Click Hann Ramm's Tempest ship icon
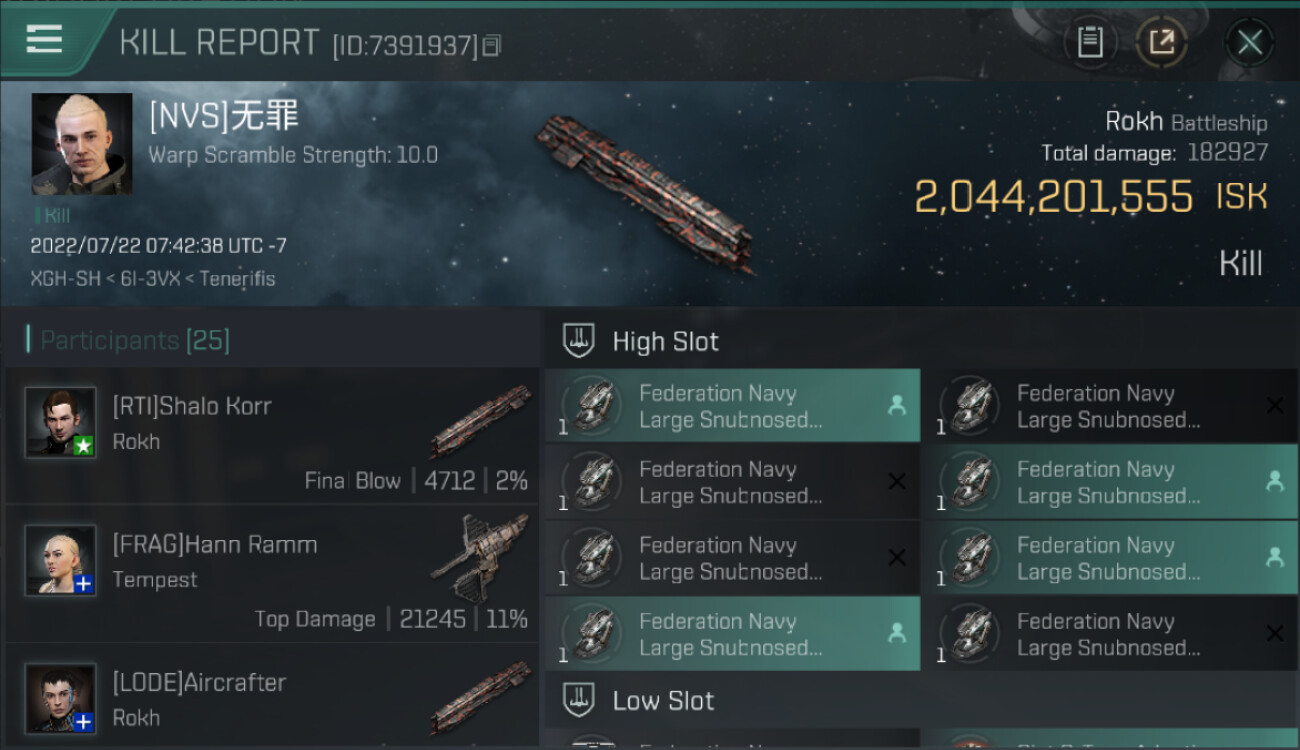Screen dimensions: 1300x750 [x=480, y=557]
